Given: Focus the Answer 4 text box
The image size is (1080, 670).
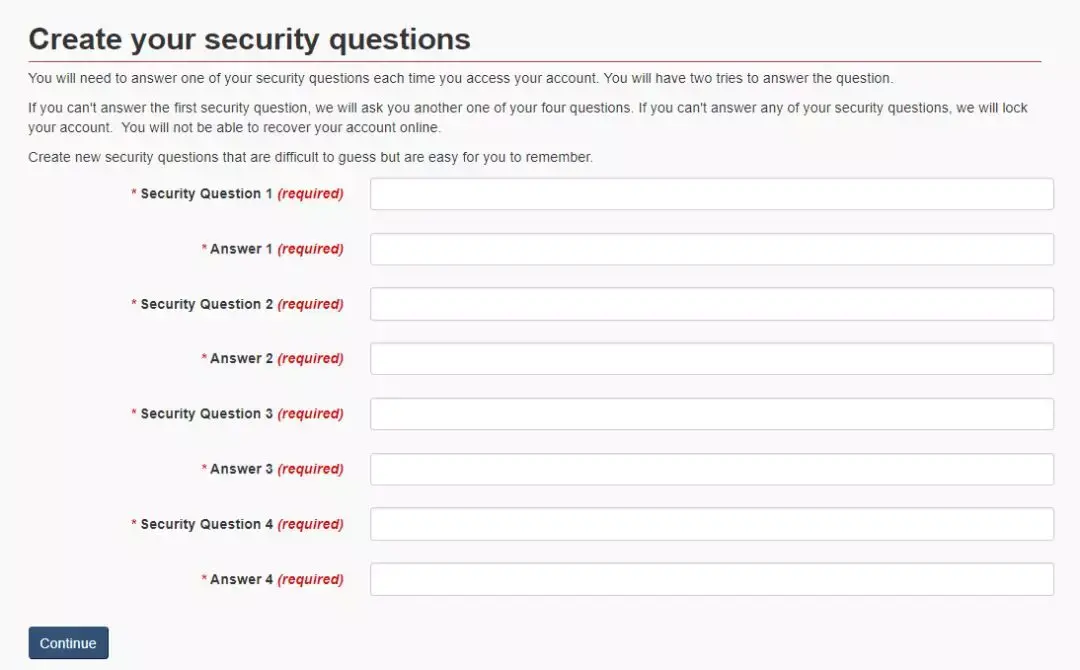Looking at the screenshot, I should (711, 579).
